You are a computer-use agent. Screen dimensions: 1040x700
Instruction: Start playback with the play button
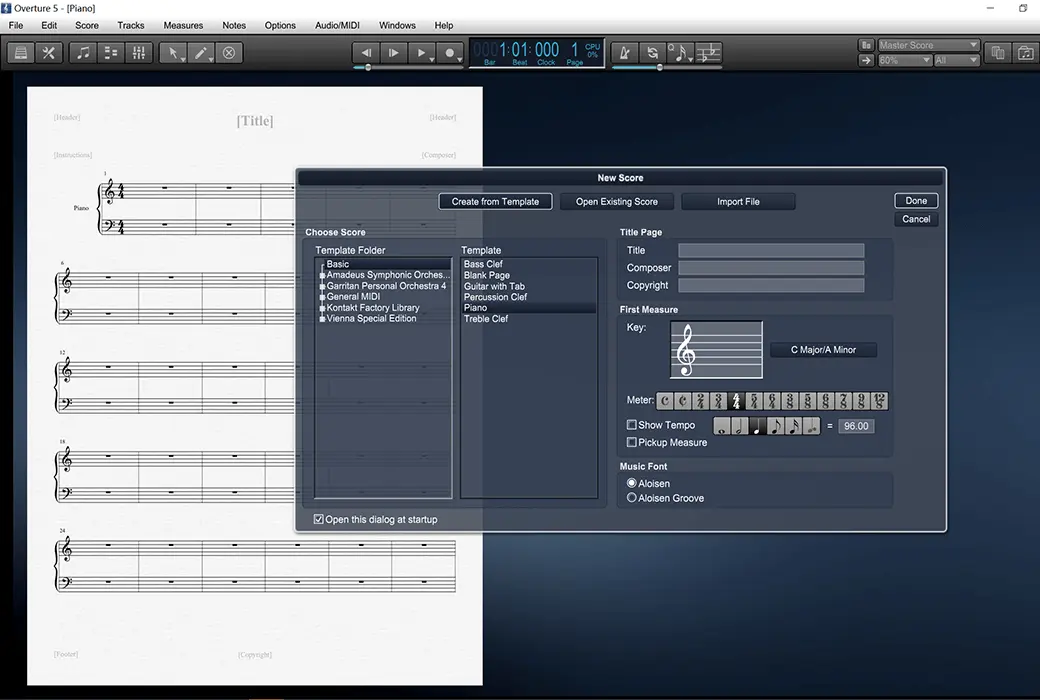(421, 52)
